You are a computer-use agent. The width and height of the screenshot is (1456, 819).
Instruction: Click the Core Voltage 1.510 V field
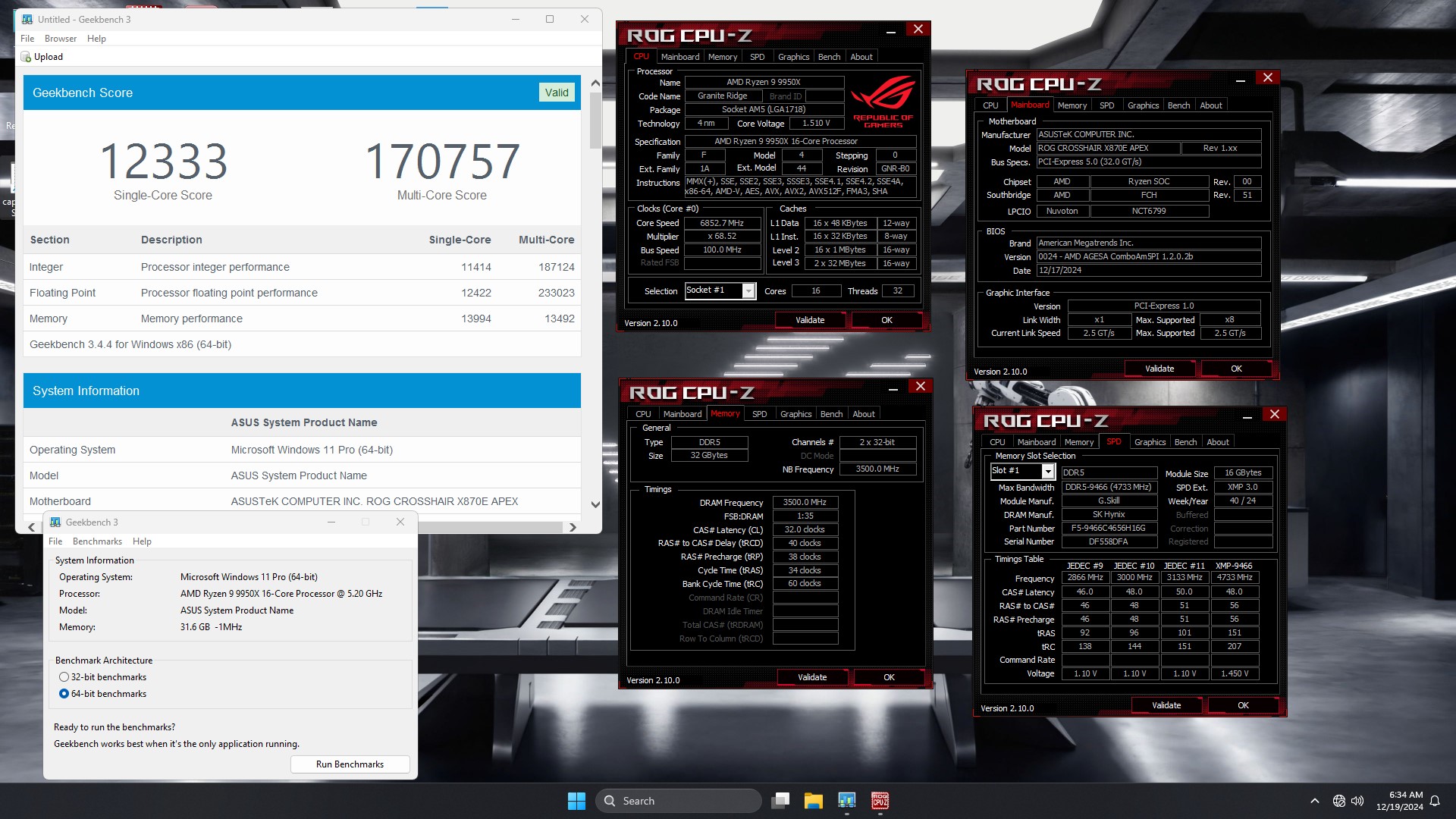coord(816,123)
